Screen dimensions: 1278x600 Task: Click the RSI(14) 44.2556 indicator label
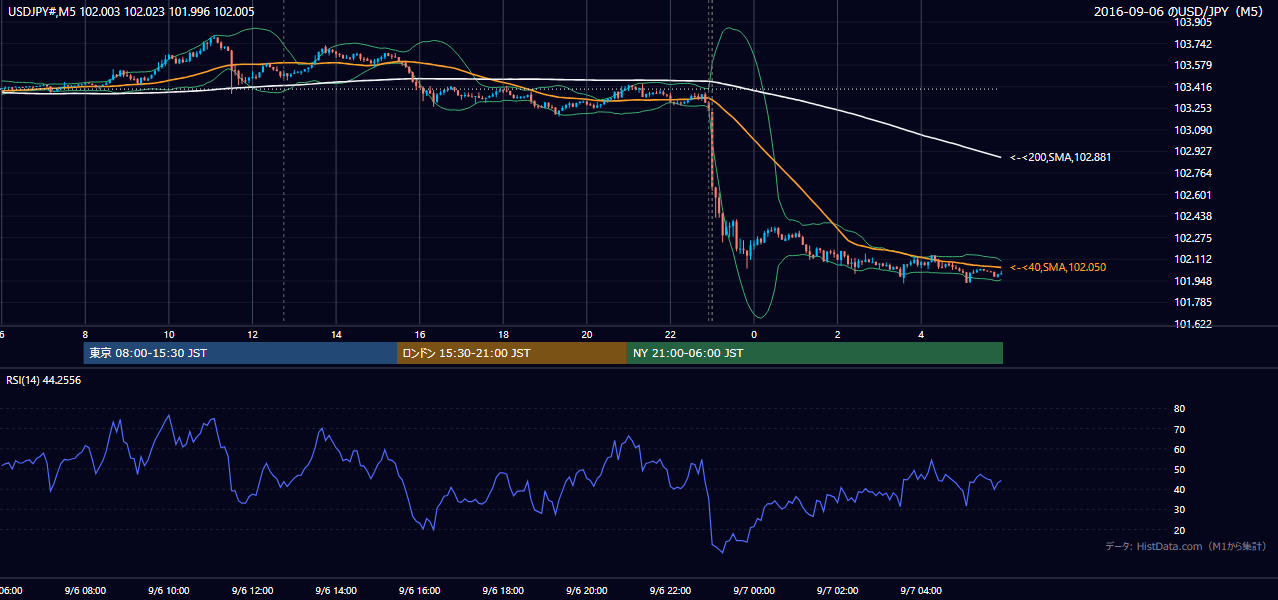pyautogui.click(x=44, y=380)
